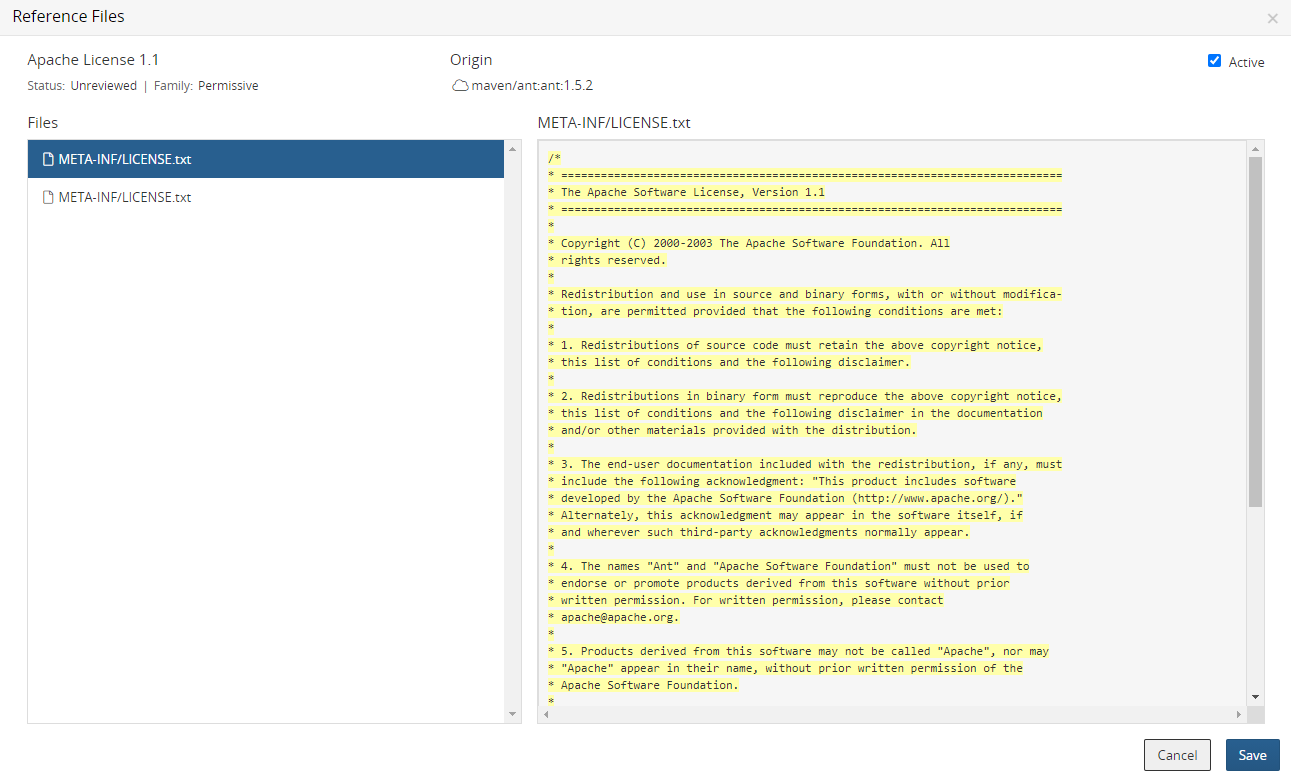Screen dimensions: 1291x781
Task: Toggle the Active state of the license
Action: pyautogui.click(x=1214, y=61)
